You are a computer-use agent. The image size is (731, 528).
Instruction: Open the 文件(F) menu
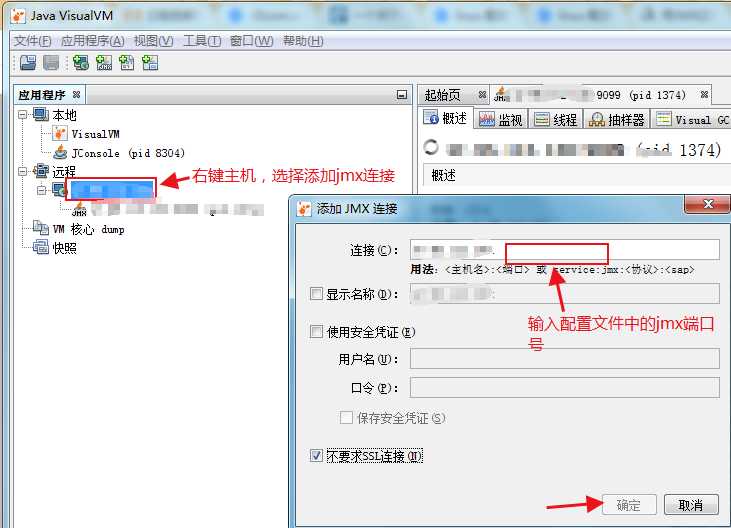tap(32, 41)
